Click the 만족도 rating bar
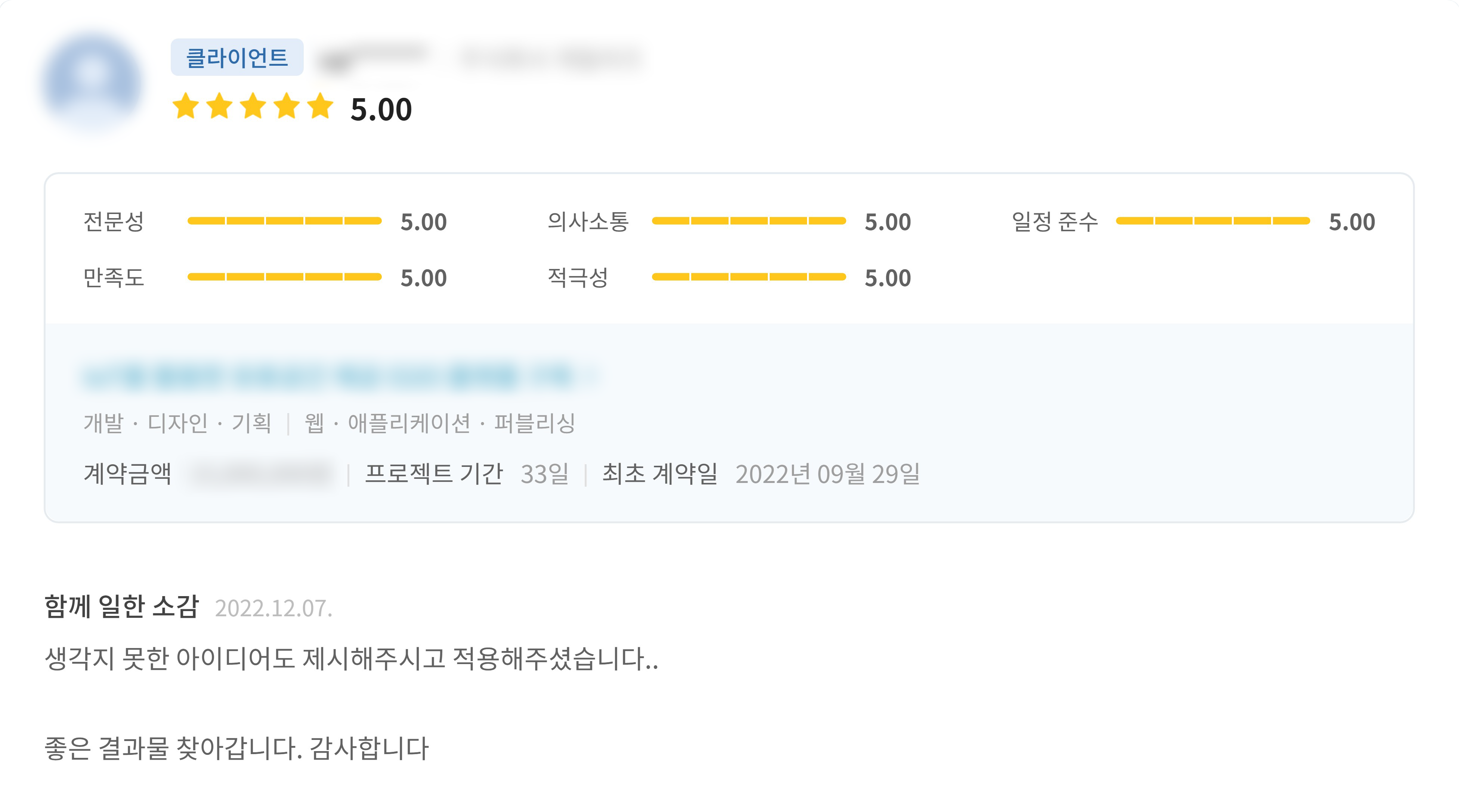This screenshot has width=1459, height=812. (284, 277)
